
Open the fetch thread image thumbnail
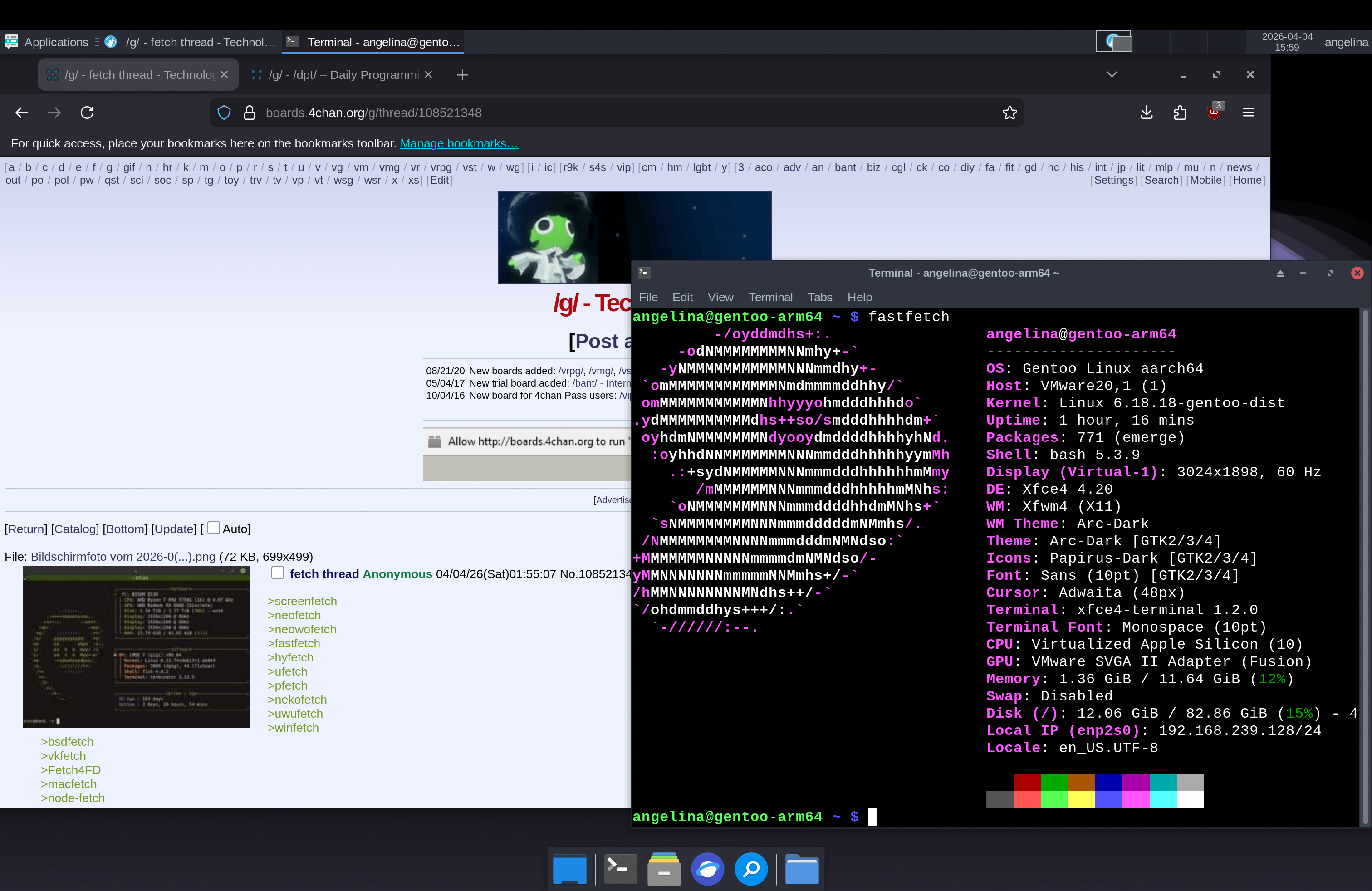(x=136, y=646)
